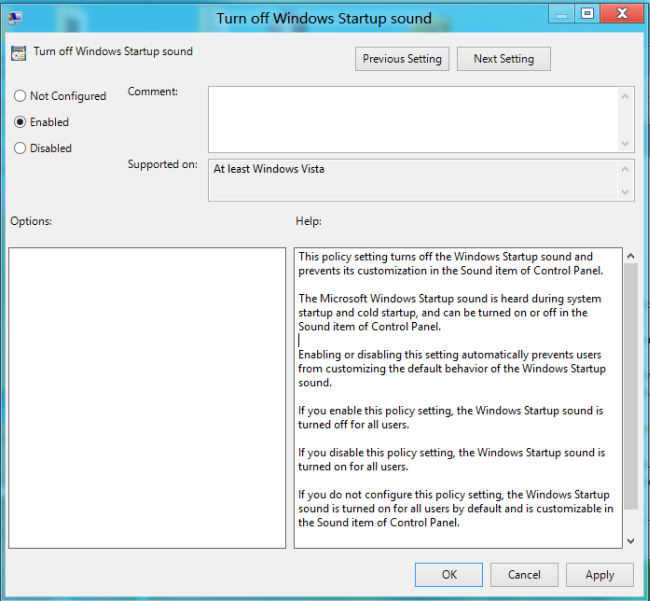Click Supported on box scroll down arrow
The image size is (650, 601).
coord(626,192)
